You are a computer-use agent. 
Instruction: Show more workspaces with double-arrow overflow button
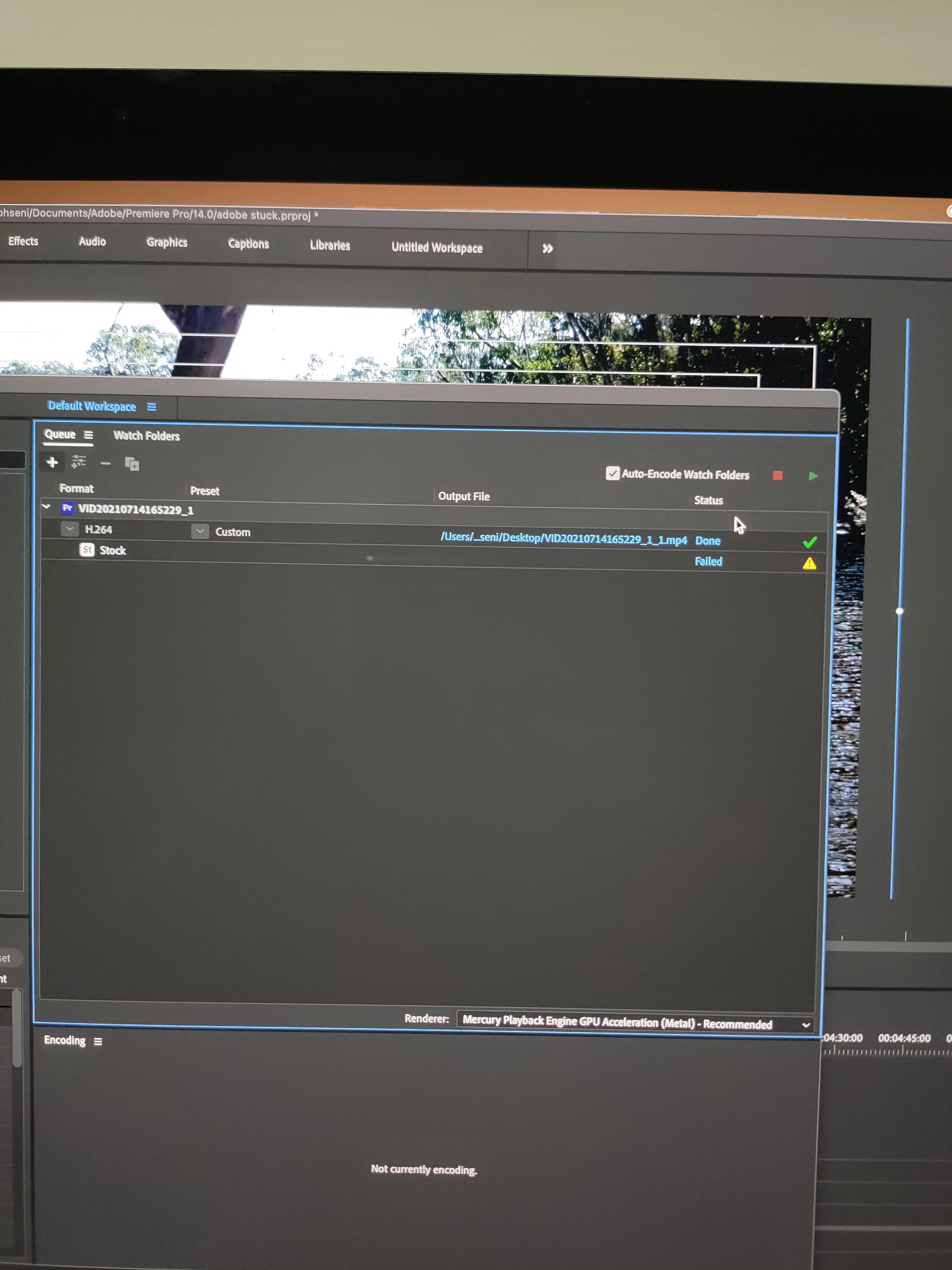point(547,249)
